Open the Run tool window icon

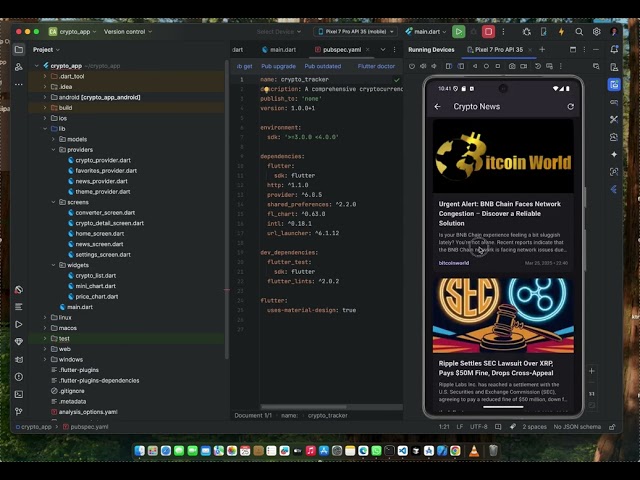pyautogui.click(x=19, y=324)
